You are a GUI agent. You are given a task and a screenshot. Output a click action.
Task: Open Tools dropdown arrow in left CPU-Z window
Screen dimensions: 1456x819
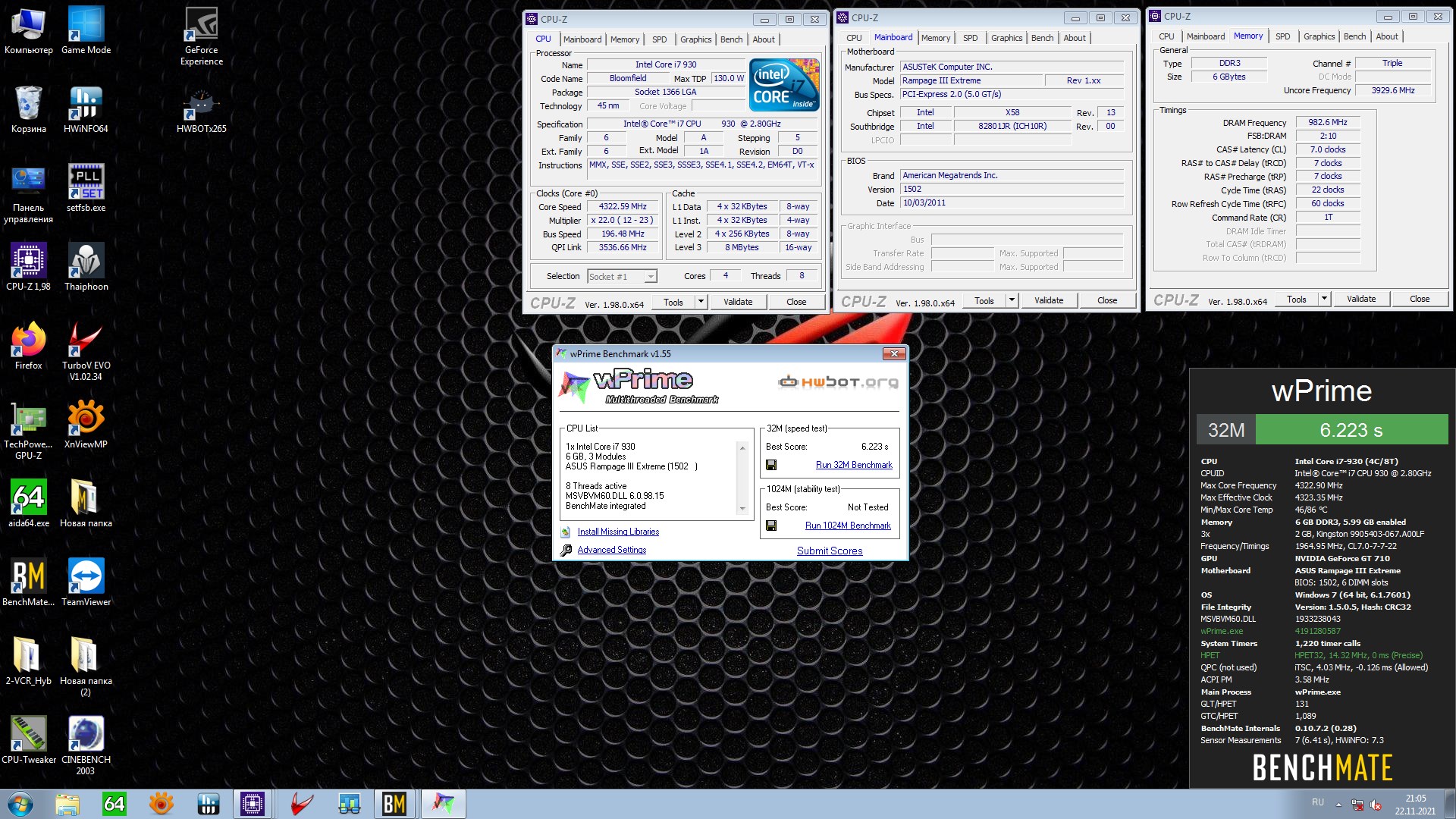(701, 302)
